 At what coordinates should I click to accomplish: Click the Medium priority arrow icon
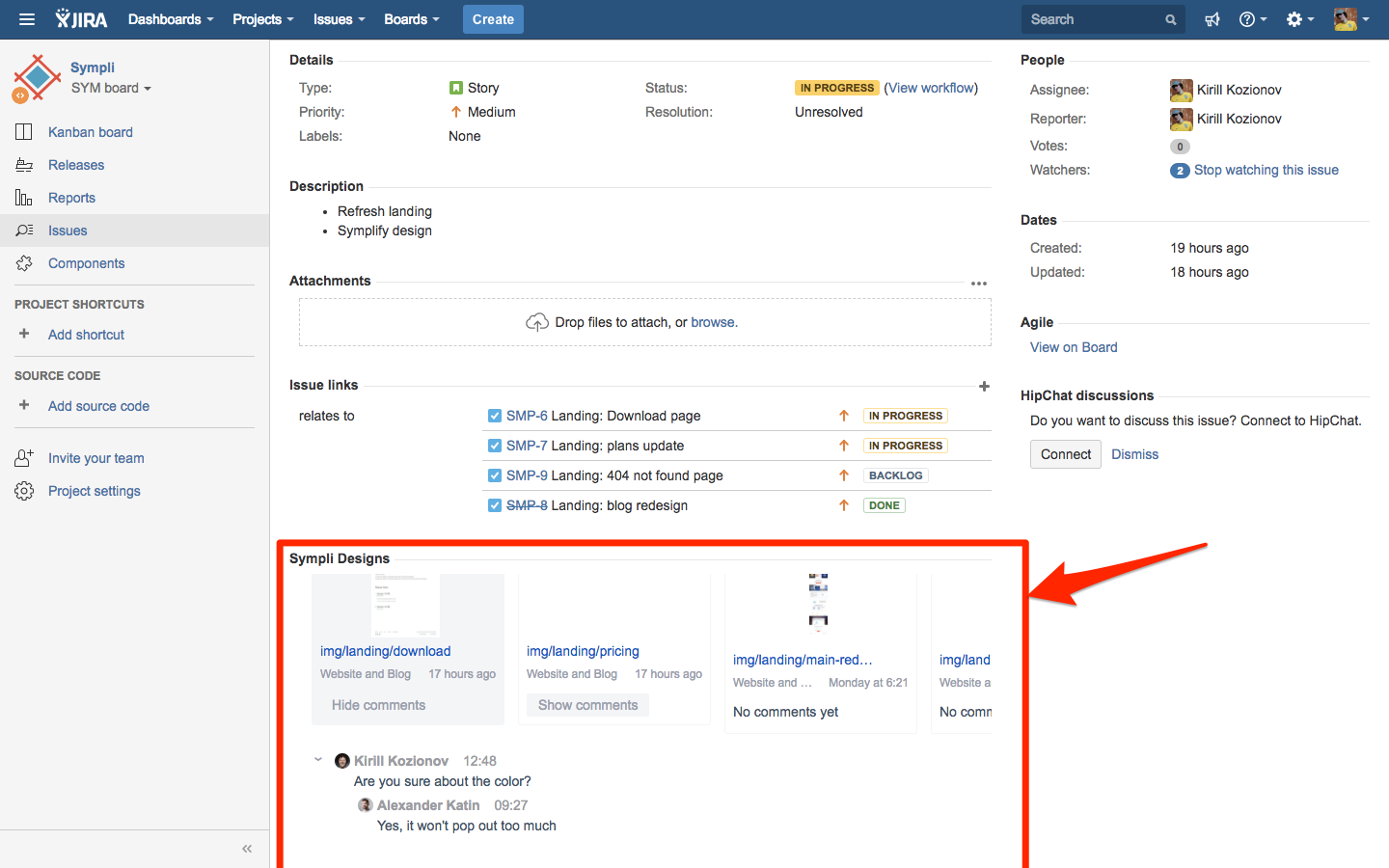pyautogui.click(x=456, y=112)
